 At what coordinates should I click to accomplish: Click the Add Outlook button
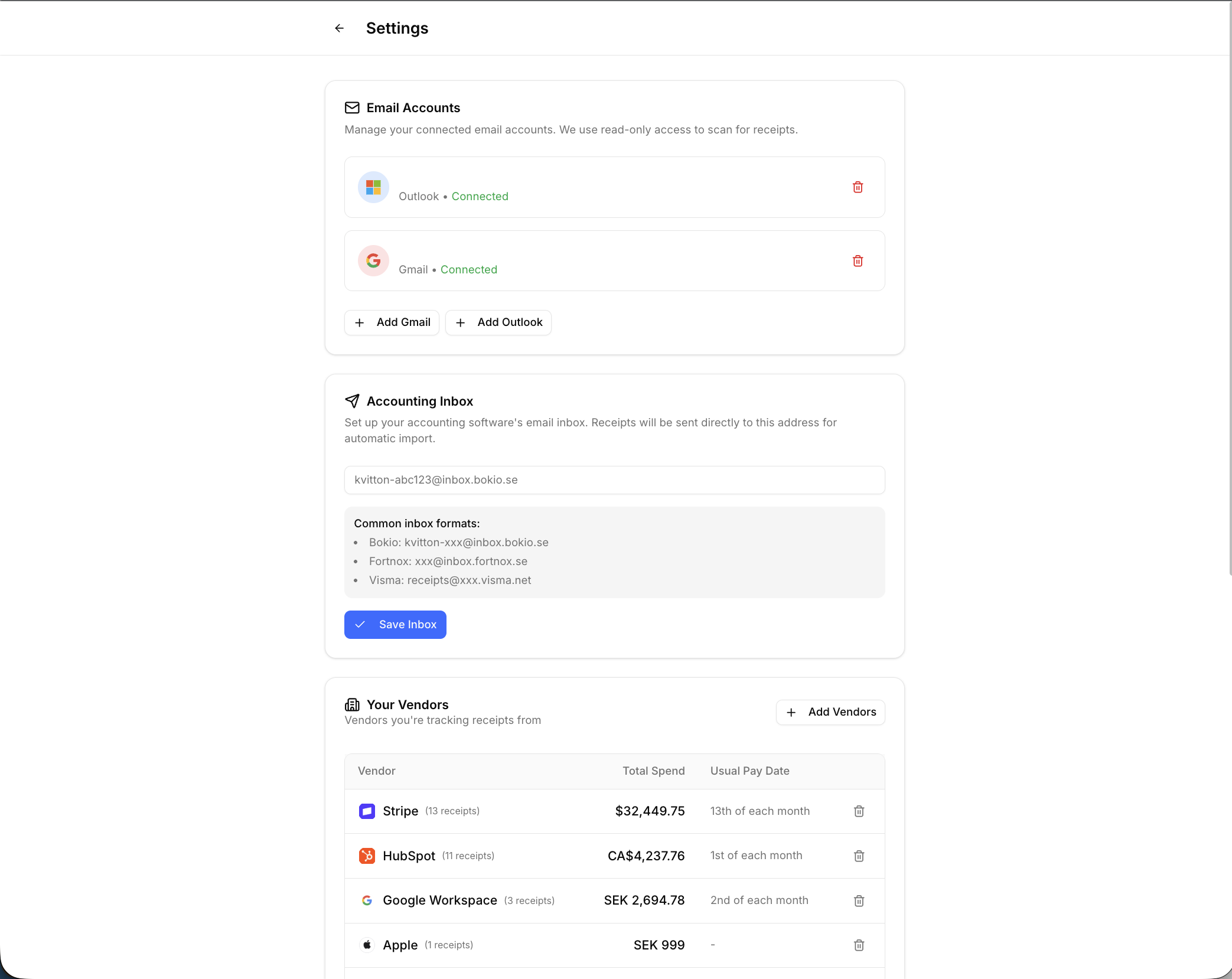498,322
